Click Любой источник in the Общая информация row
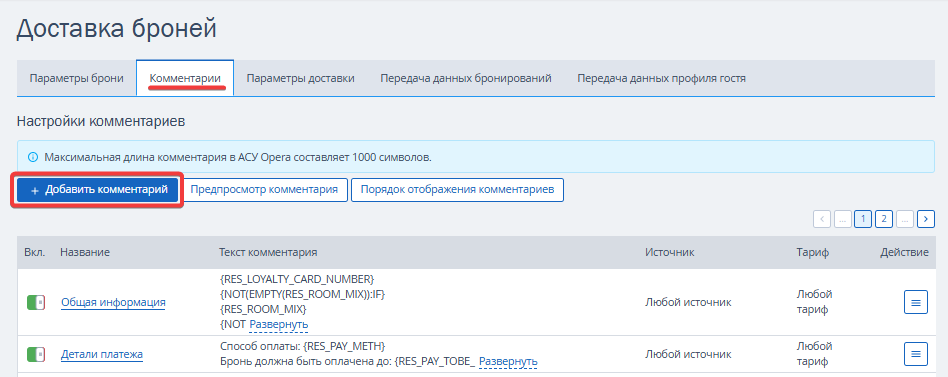The height and width of the screenshot is (377, 948). (x=689, y=302)
